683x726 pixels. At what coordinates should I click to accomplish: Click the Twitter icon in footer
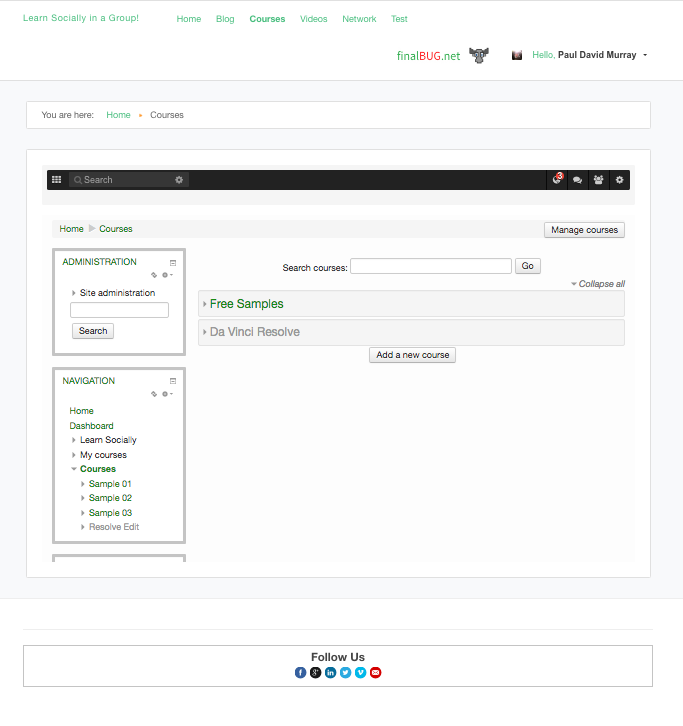click(x=345, y=673)
